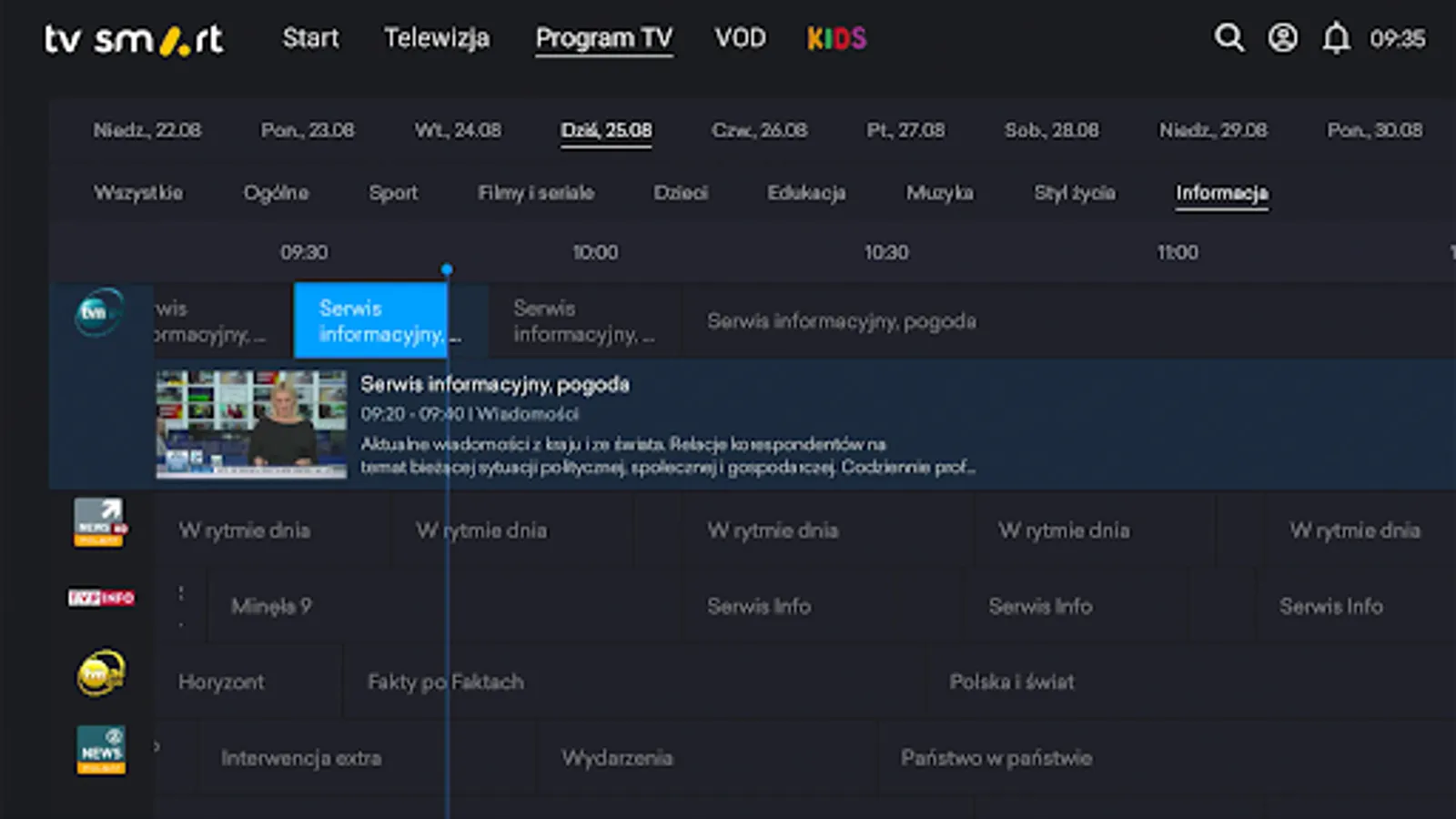Go to the VOD menu

(740, 38)
